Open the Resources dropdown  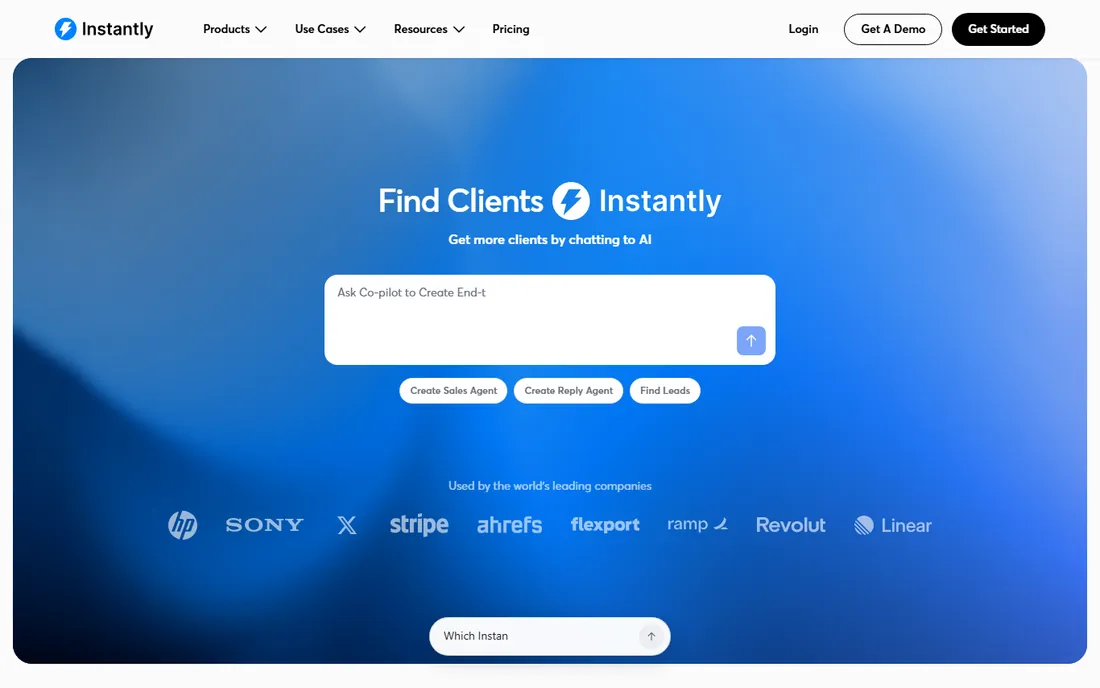[x=429, y=29]
